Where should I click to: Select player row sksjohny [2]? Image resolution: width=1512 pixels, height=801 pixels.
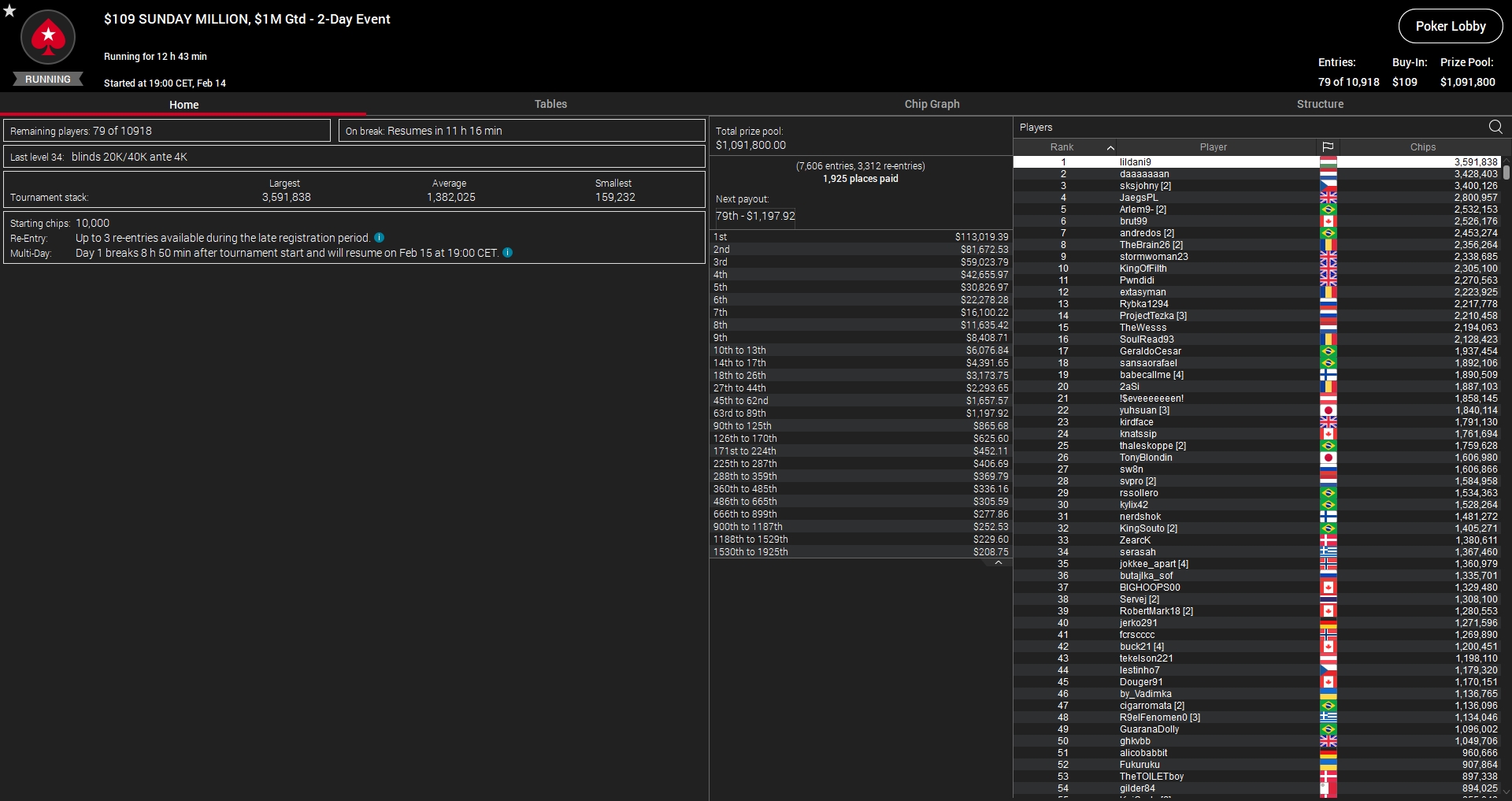click(x=1257, y=186)
